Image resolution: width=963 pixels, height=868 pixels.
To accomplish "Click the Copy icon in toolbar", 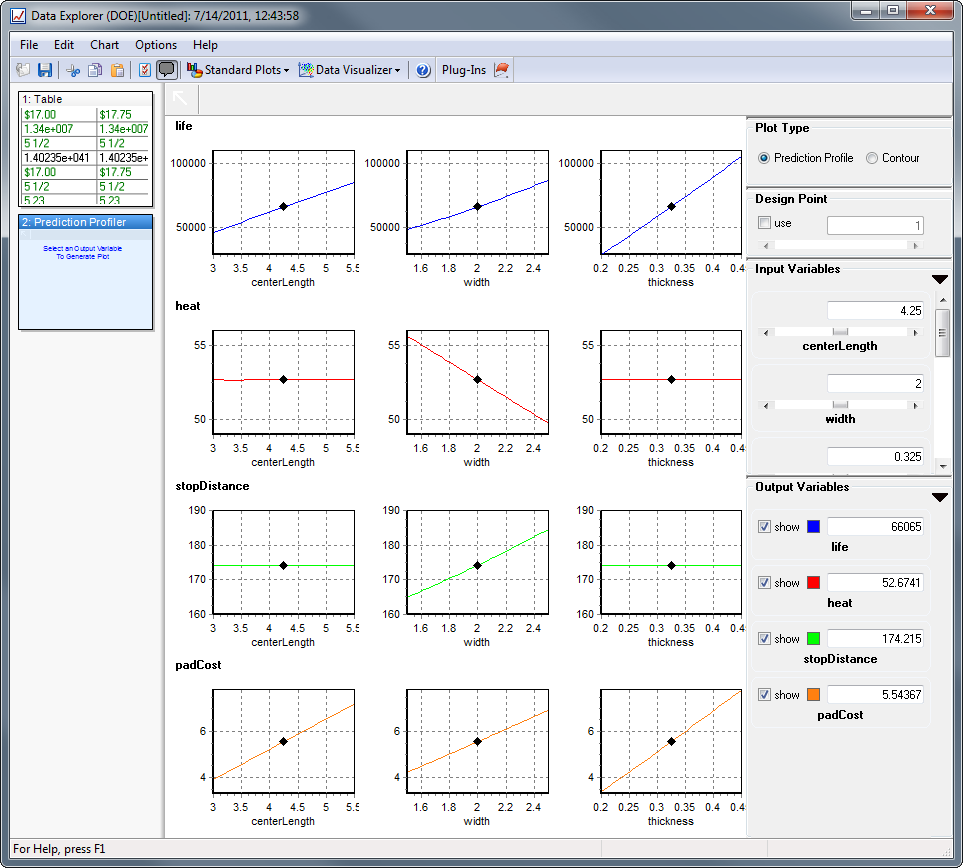I will coord(95,70).
